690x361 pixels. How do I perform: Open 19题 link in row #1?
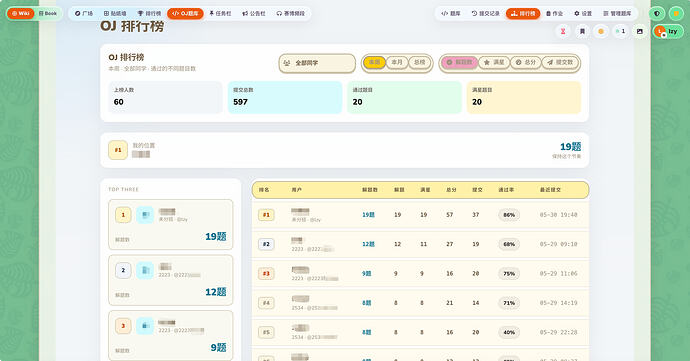click(368, 215)
